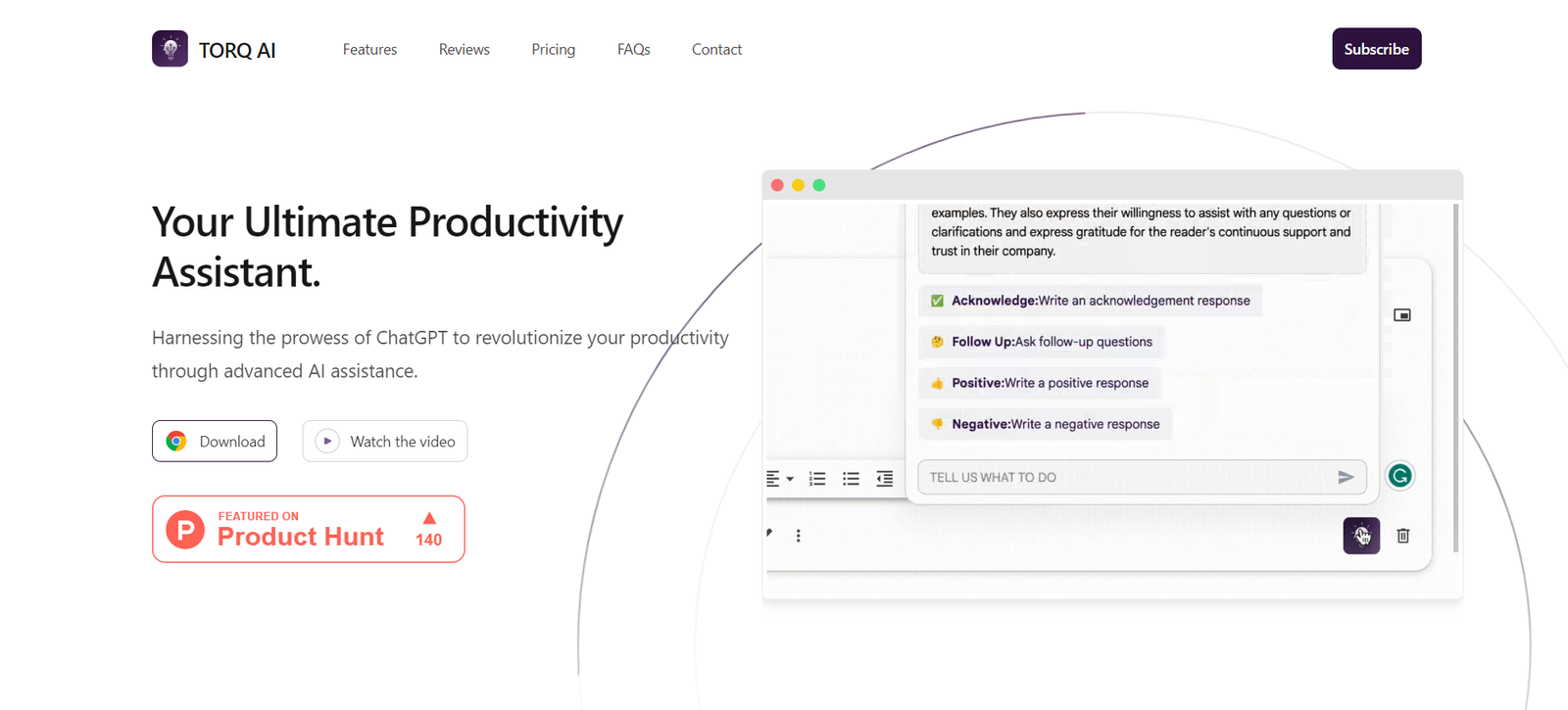1568x710 pixels.
Task: Click the yellow minimize dot
Action: [x=798, y=185]
